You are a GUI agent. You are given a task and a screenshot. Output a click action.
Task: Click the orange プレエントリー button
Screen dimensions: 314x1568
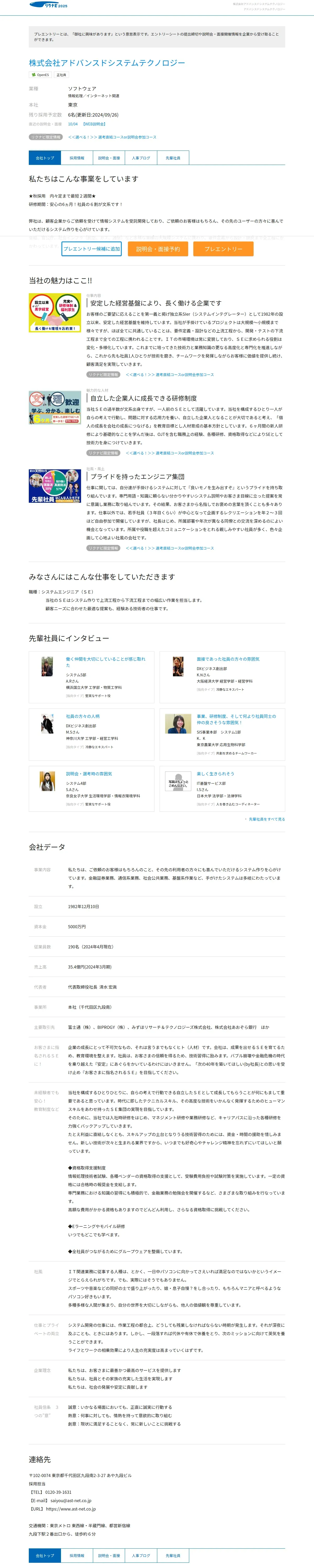click(223, 249)
